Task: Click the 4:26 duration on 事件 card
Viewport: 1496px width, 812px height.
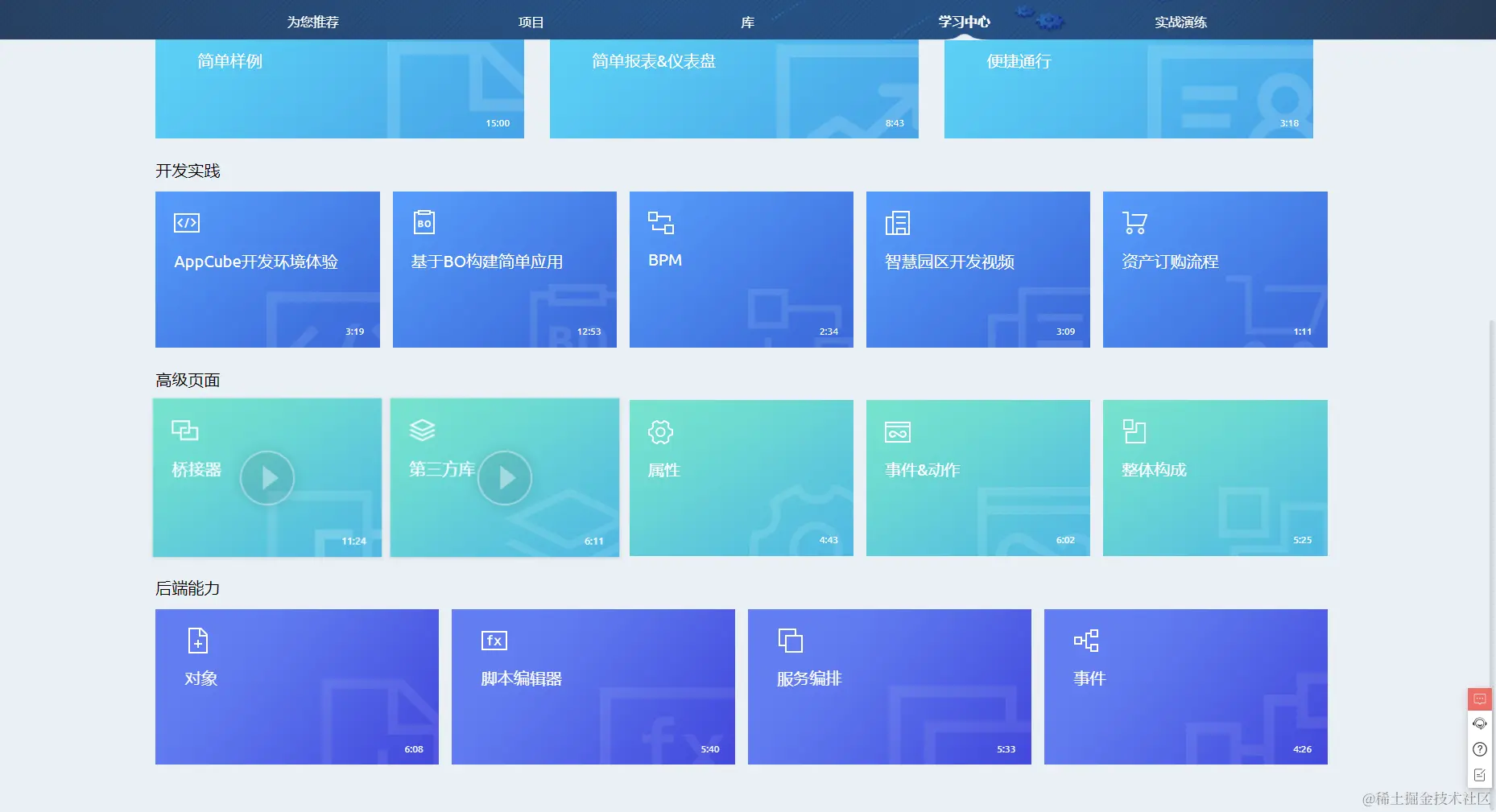Action: tap(1302, 749)
